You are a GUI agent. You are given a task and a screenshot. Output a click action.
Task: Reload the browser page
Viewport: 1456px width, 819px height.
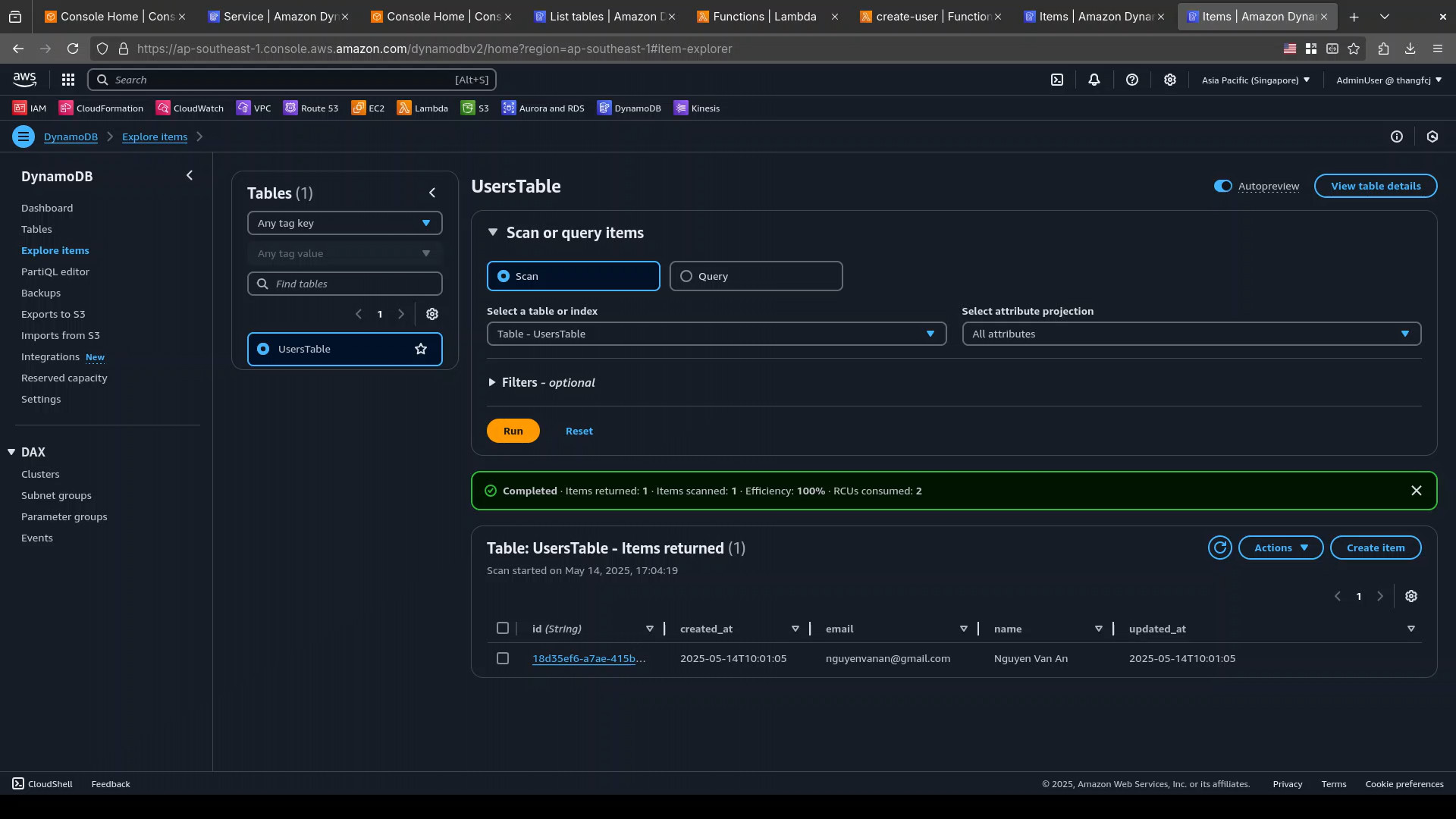[x=73, y=49]
